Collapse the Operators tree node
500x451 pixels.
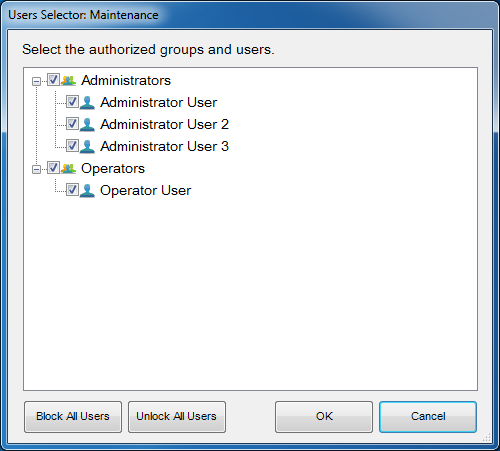36,169
